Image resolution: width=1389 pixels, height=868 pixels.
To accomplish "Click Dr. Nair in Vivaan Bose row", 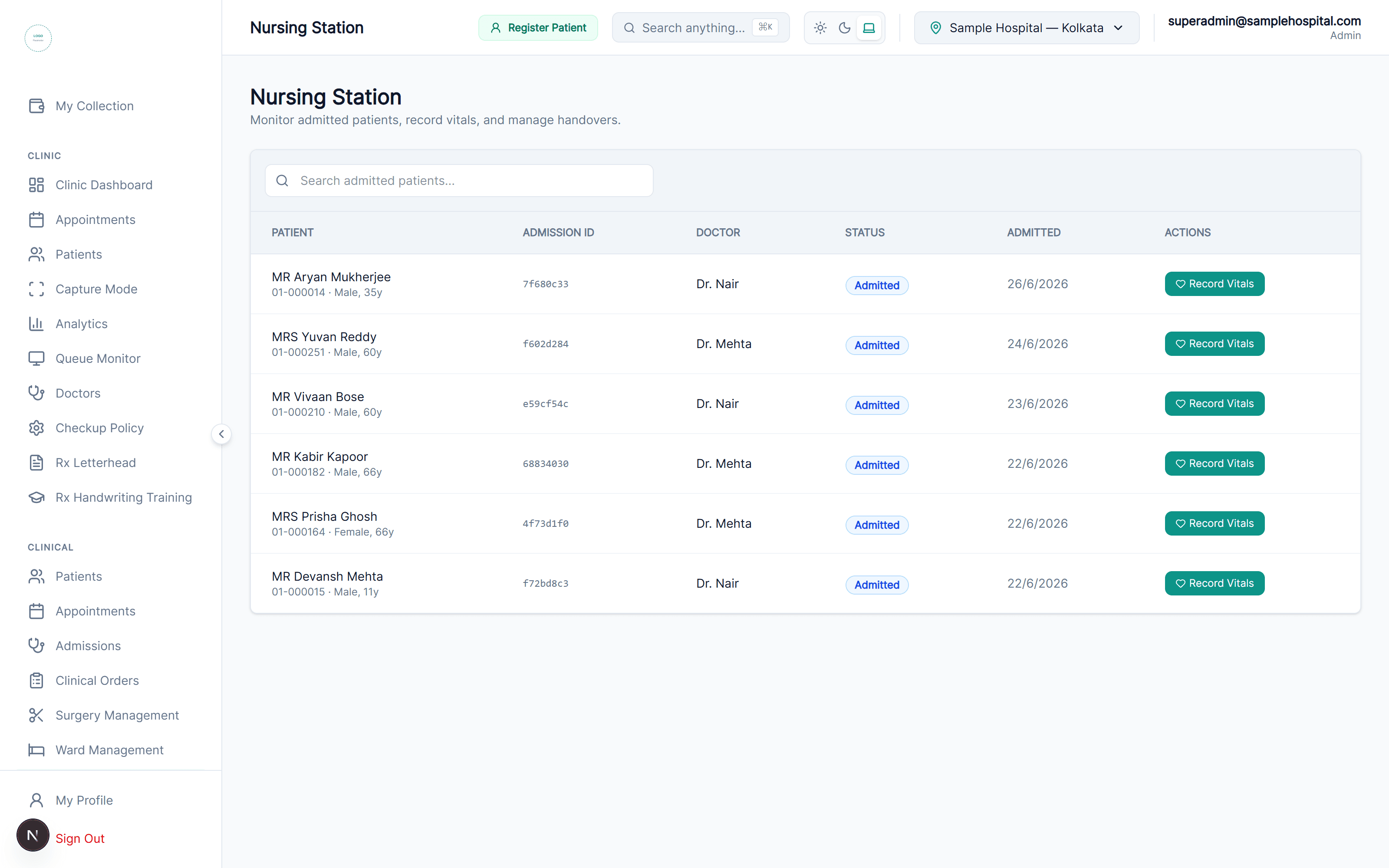I will click(717, 404).
